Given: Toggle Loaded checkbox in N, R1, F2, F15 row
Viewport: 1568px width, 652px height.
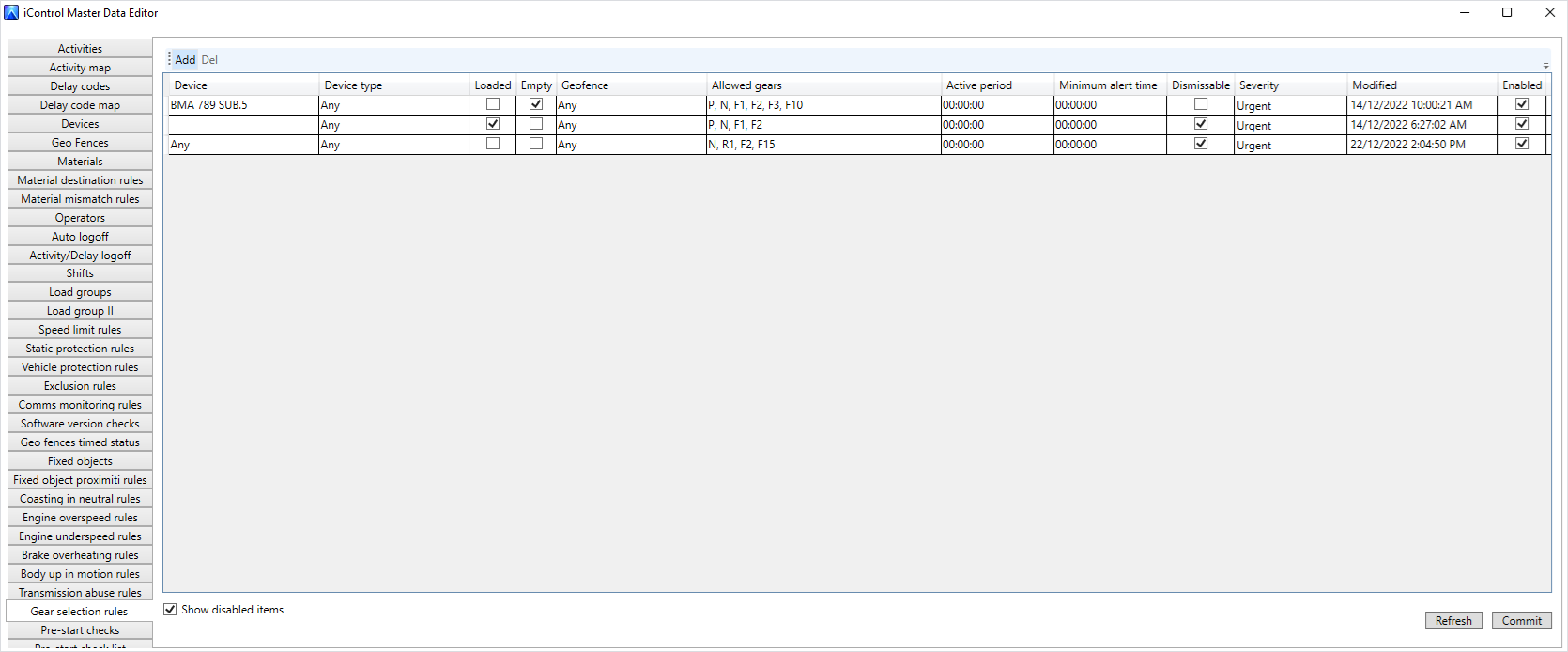Looking at the screenshot, I should click(493, 144).
